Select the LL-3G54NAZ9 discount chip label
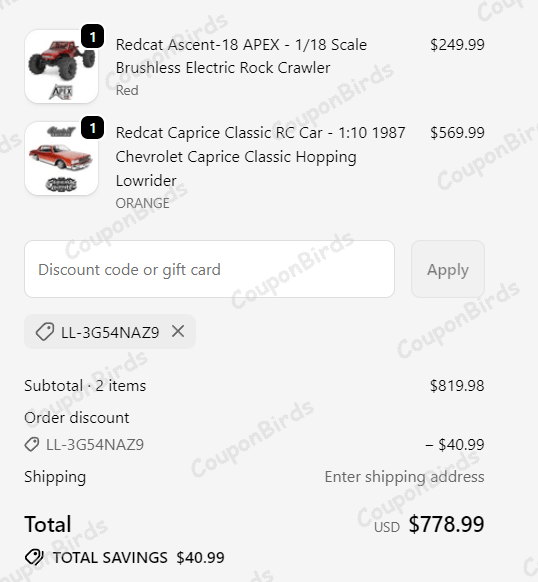Image resolution: width=538 pixels, height=582 pixels. pos(110,332)
